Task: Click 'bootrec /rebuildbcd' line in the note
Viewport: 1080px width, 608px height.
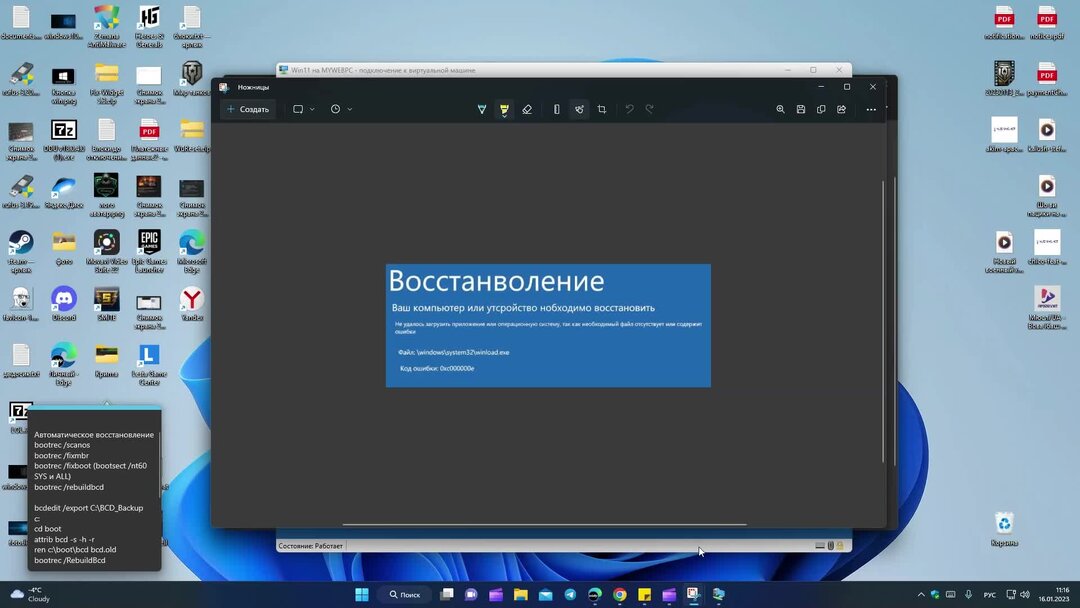Action: [69, 488]
